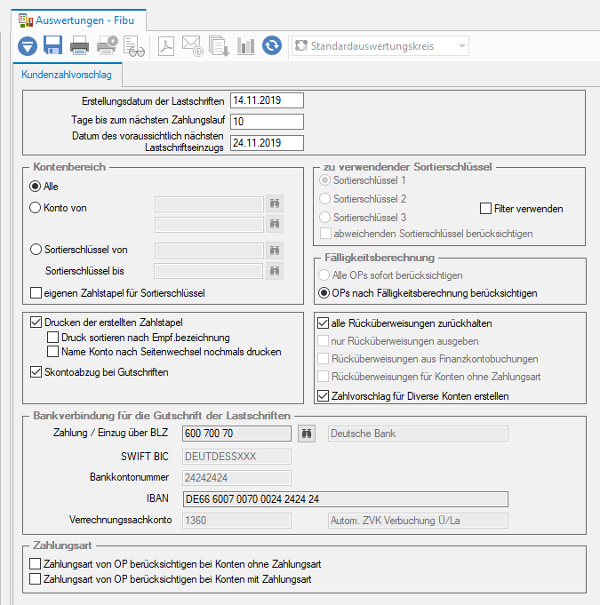Viewport: 600px width, 605px height.
Task: Click abweichenden Sortierschlüssel berücksichtigen checkbox
Action: (326, 233)
